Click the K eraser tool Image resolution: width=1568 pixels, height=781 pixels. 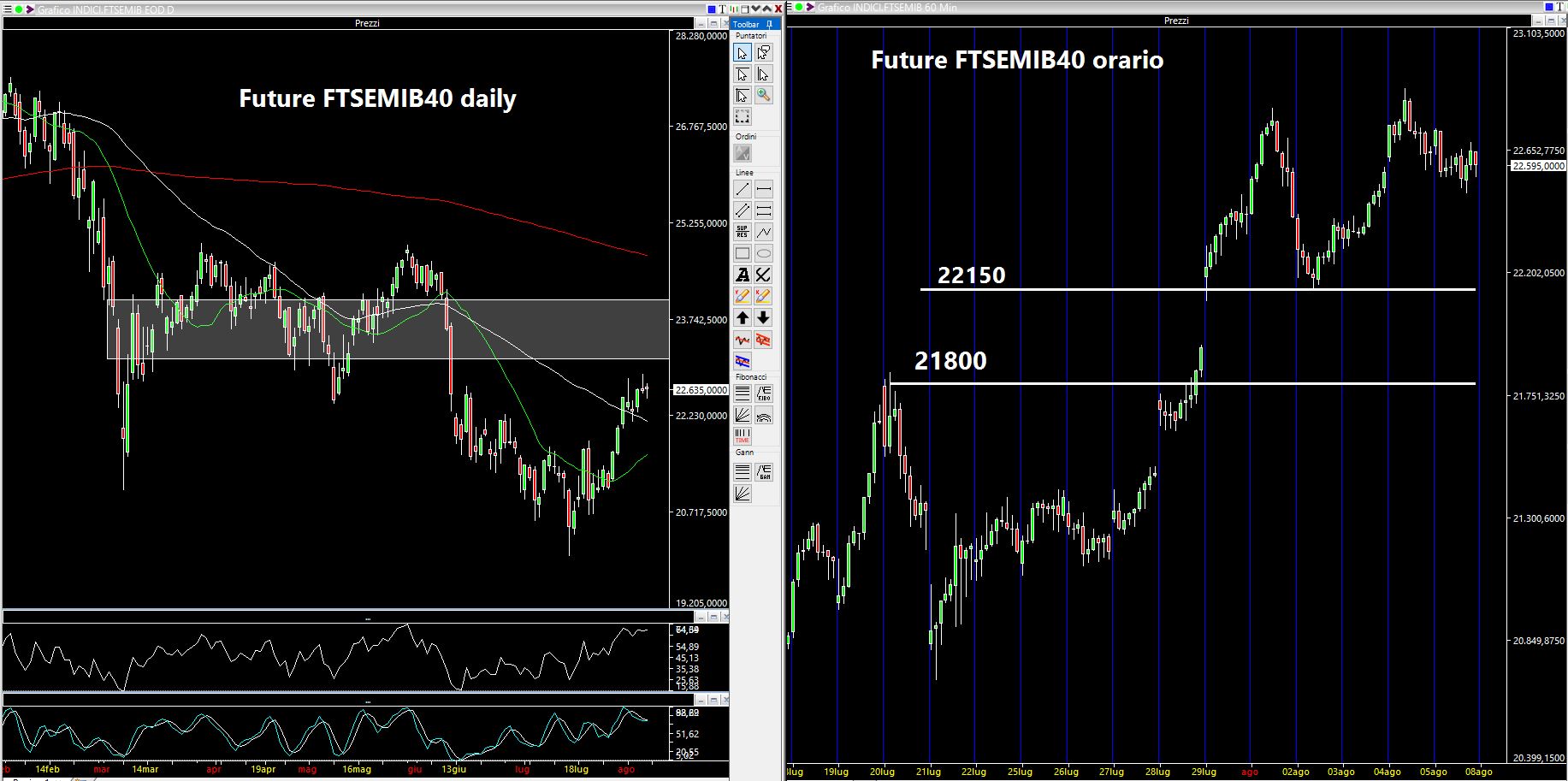tap(764, 296)
